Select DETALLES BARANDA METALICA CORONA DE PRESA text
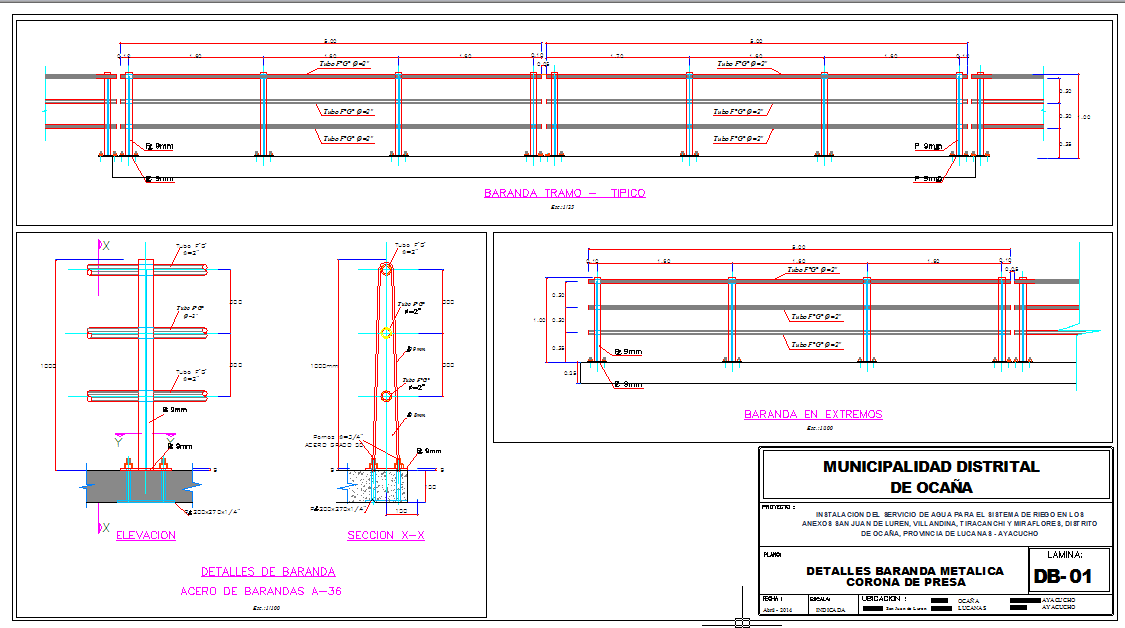Viewport: 1125px width, 628px height. click(904, 576)
